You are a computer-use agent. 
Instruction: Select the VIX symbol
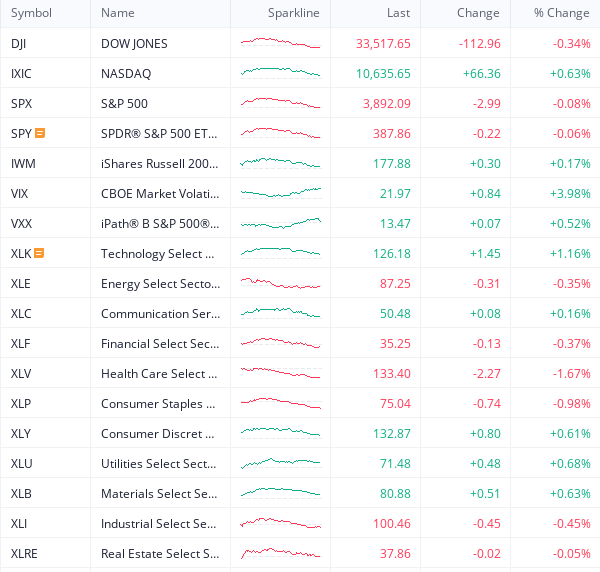tap(20, 194)
